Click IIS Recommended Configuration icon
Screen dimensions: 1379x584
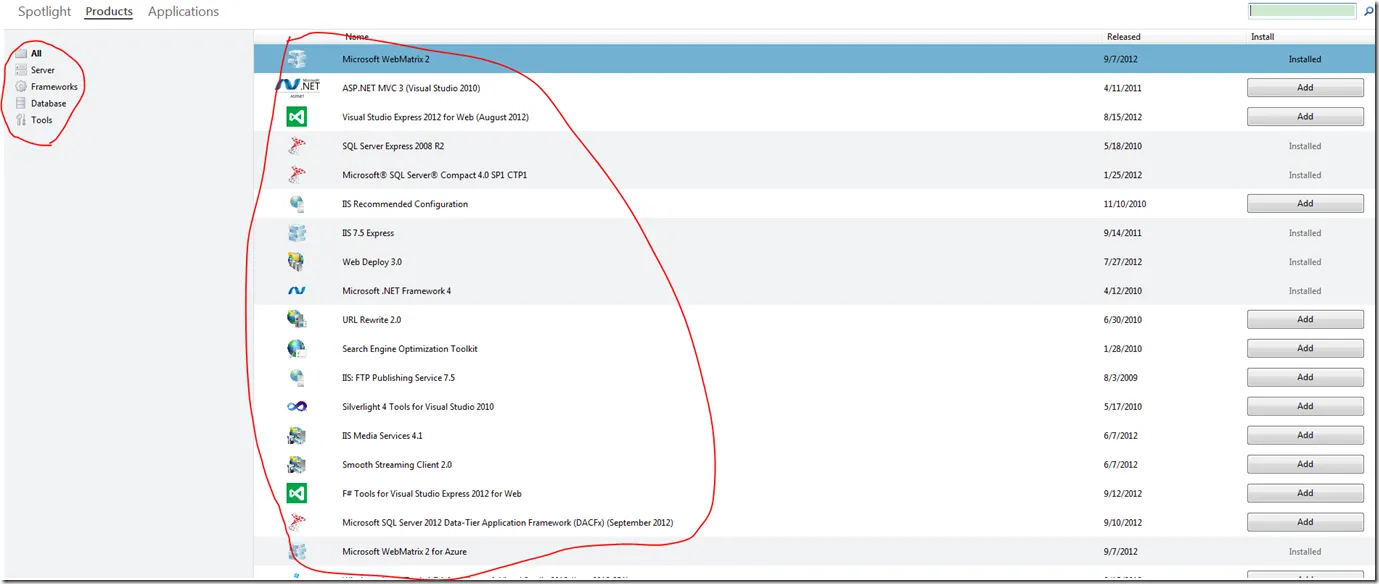pos(297,204)
